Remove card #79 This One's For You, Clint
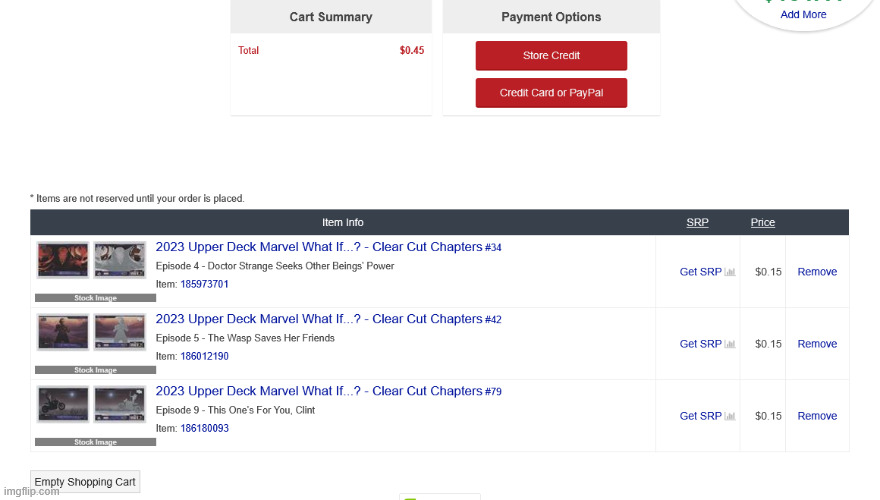 coord(817,416)
